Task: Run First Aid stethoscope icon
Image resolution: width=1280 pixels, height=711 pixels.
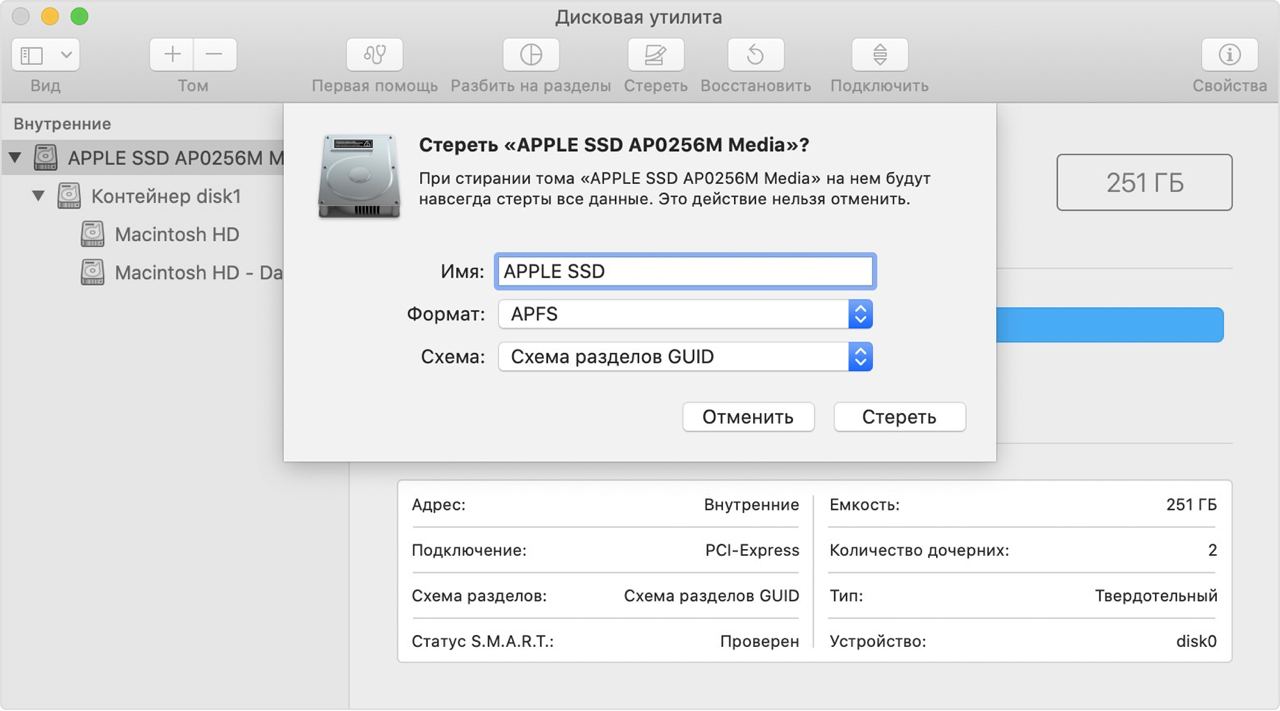Action: pos(374,55)
